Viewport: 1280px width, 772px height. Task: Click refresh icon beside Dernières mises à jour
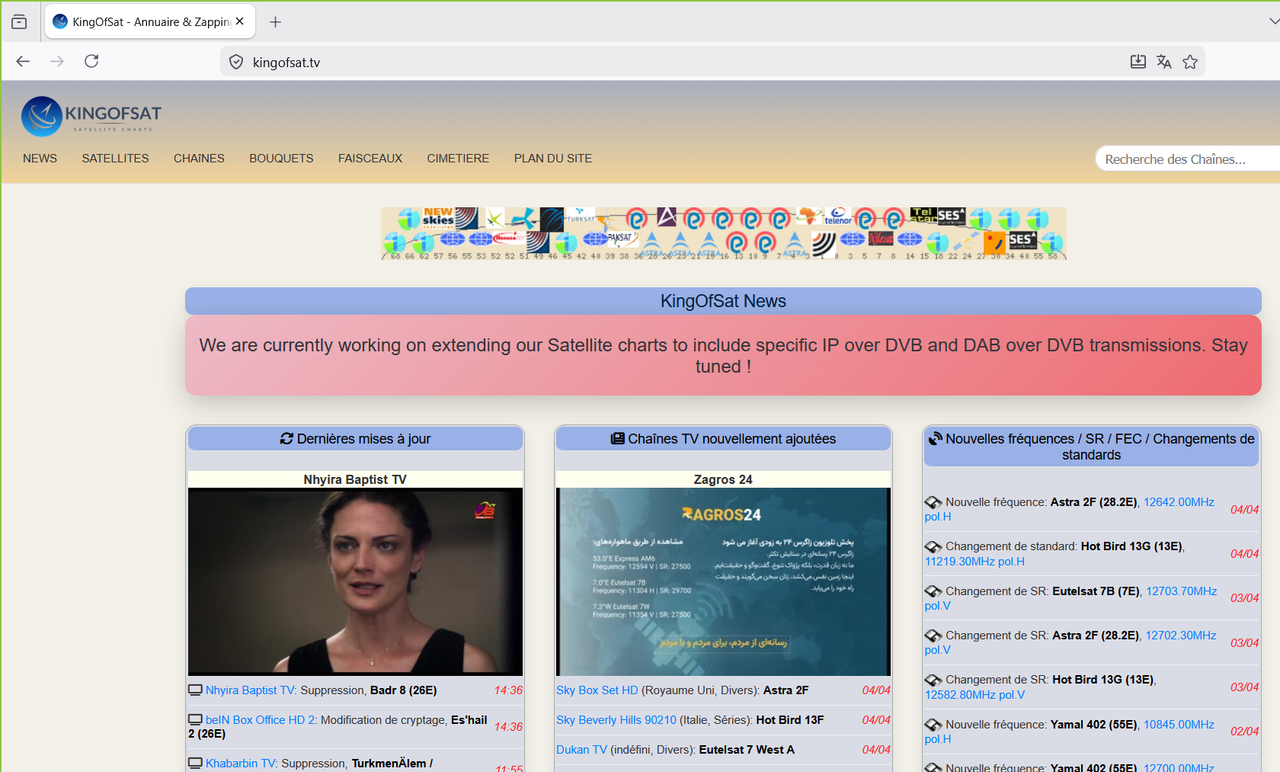click(x=287, y=438)
